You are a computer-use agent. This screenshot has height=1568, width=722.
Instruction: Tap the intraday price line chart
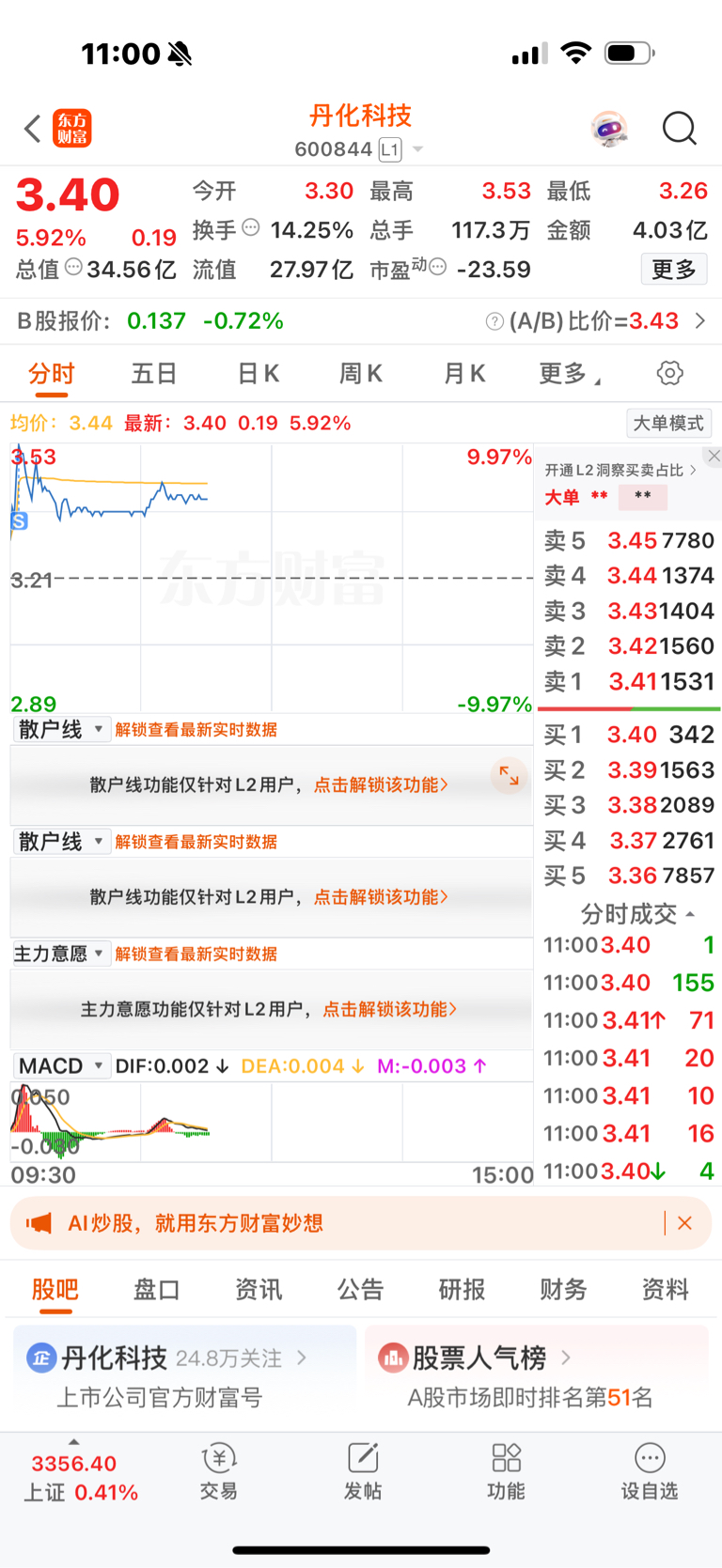[272, 578]
